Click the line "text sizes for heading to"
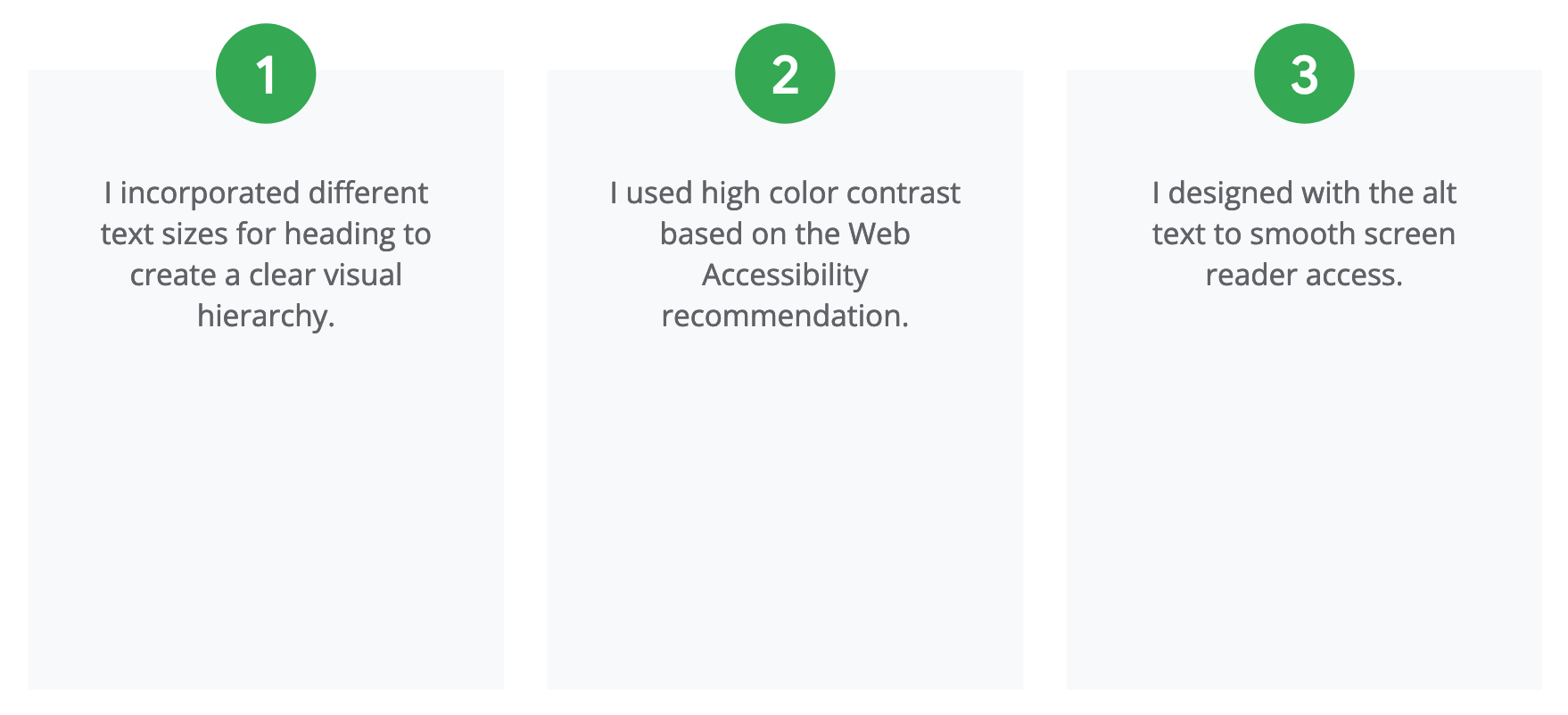This screenshot has width=1568, height=715. [x=266, y=234]
